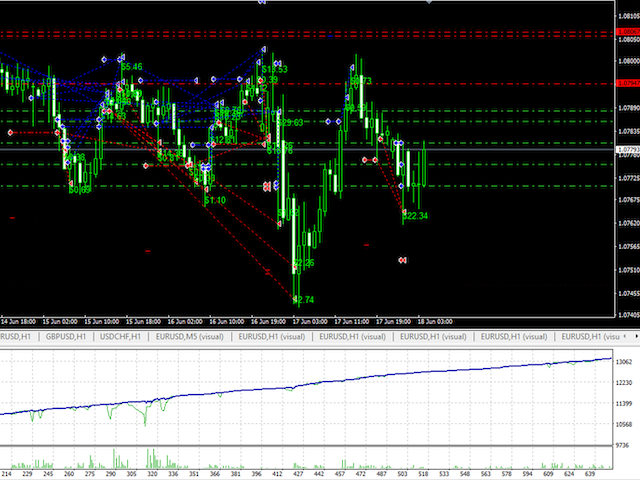Click the 1.08105 price axis value

click(x=629, y=16)
